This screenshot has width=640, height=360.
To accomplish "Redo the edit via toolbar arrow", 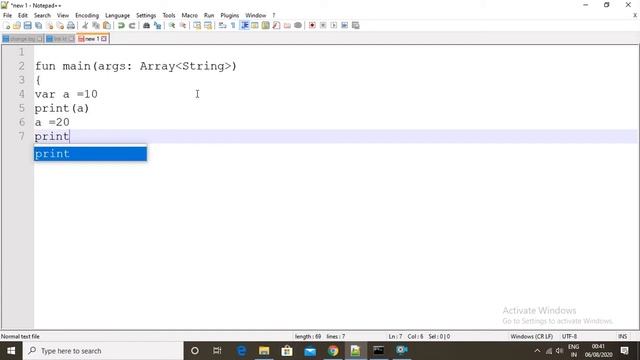I will pos(132,25).
